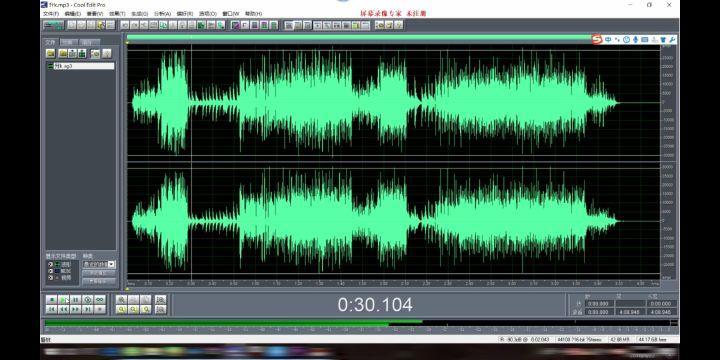Toggle loop play with the infinity icon
The image size is (720, 360).
[x=100, y=300]
